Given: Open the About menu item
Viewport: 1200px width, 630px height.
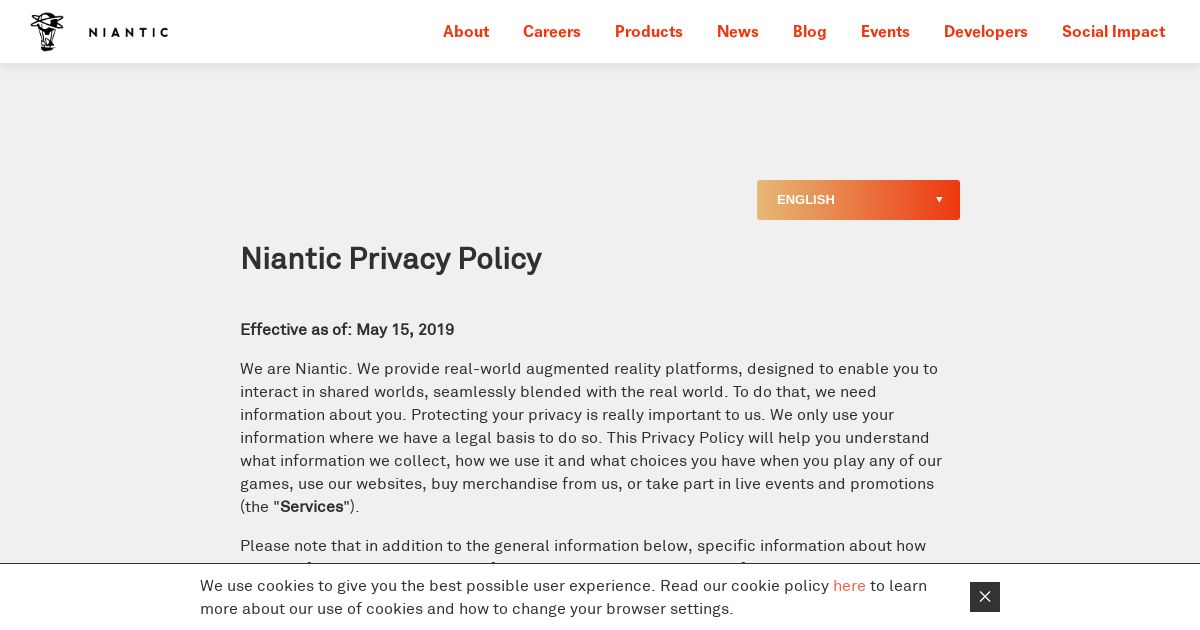Looking at the screenshot, I should [466, 32].
